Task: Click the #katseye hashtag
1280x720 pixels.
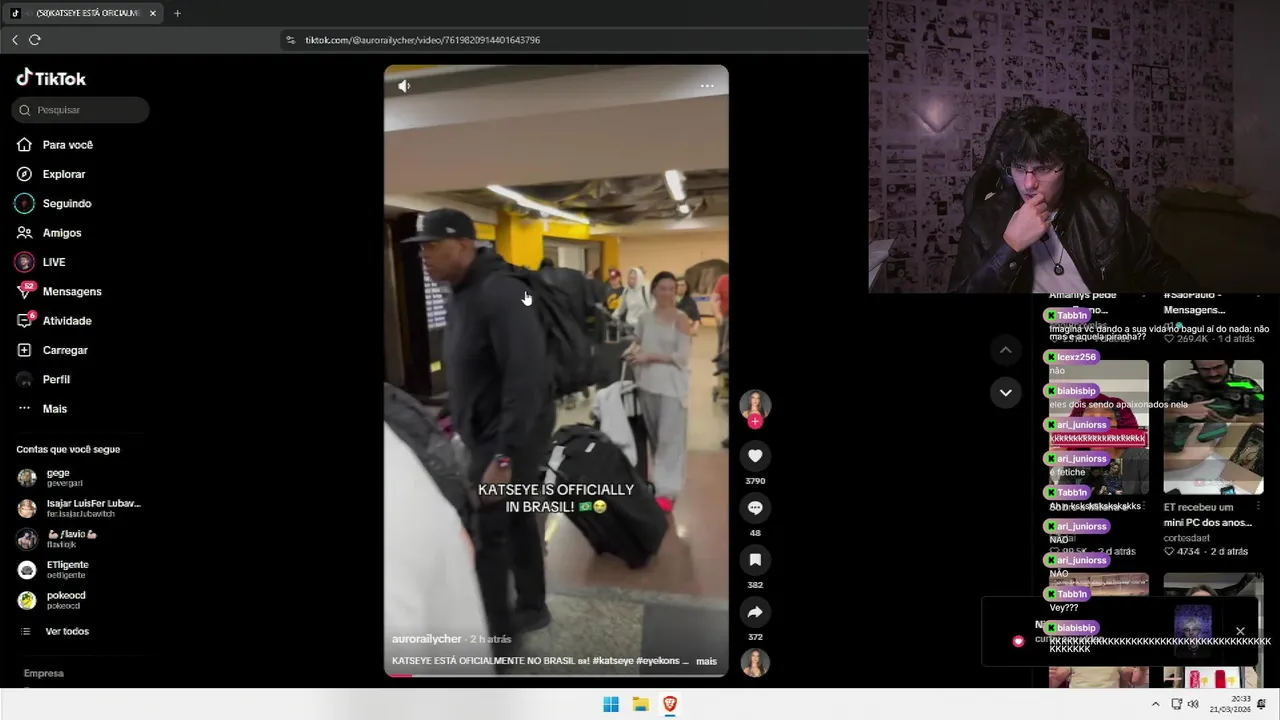Action: point(613,661)
